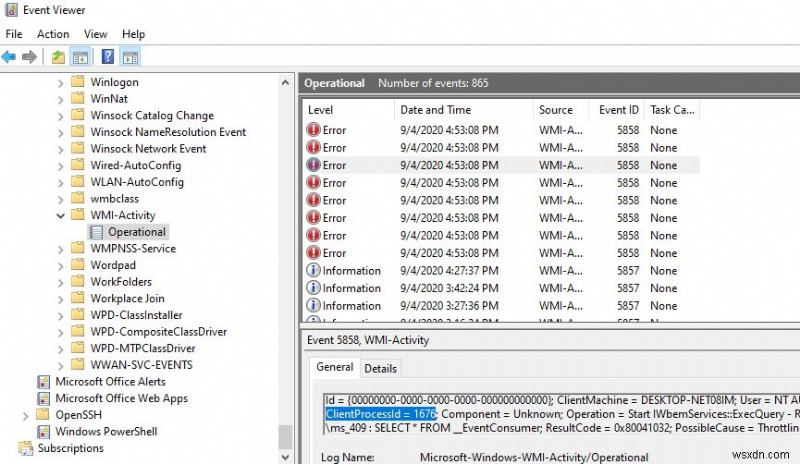Click the 'Event 5858, WMI-Activity' heading

(368, 340)
